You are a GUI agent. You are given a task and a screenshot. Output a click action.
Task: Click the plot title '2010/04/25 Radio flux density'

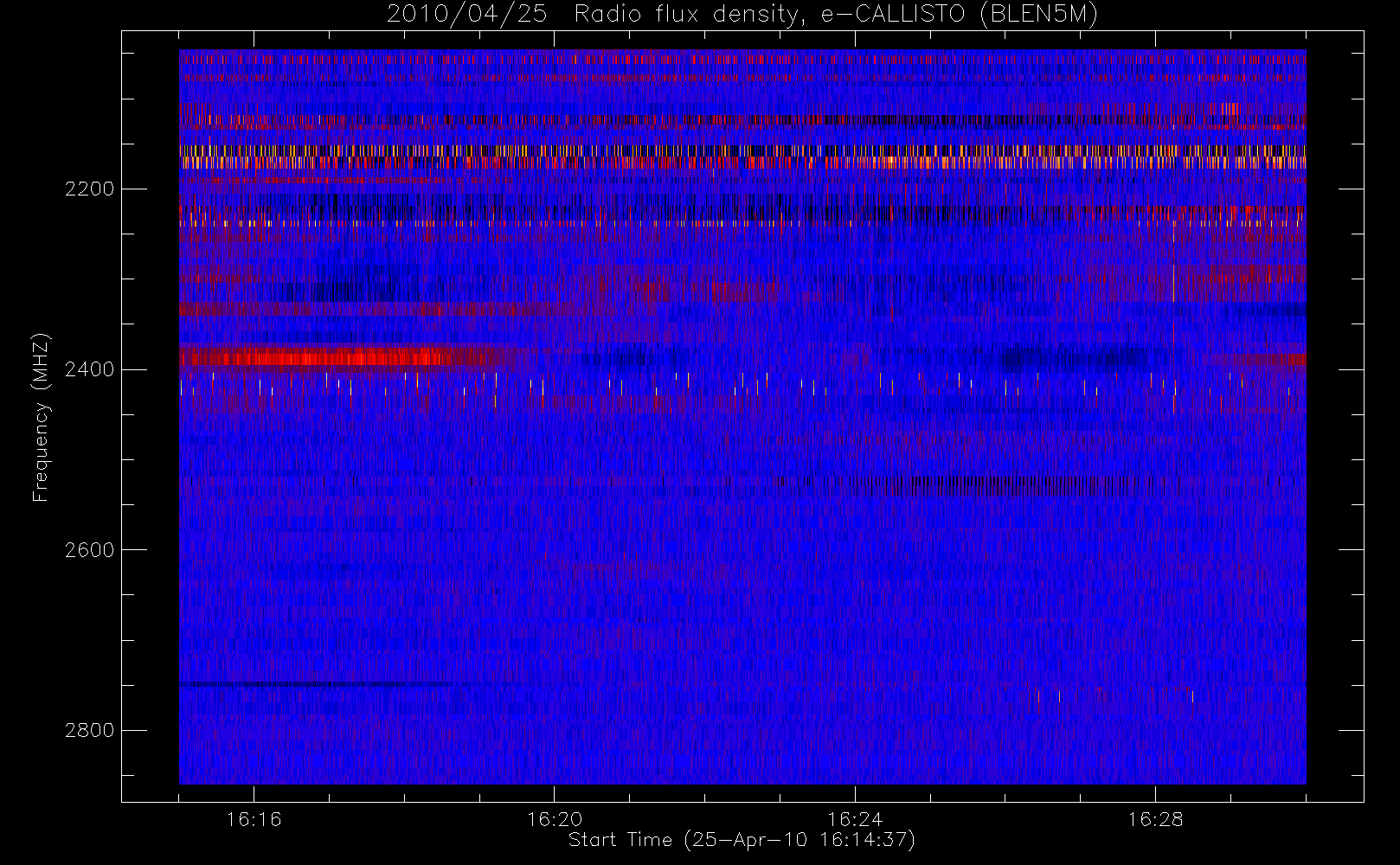(x=742, y=15)
